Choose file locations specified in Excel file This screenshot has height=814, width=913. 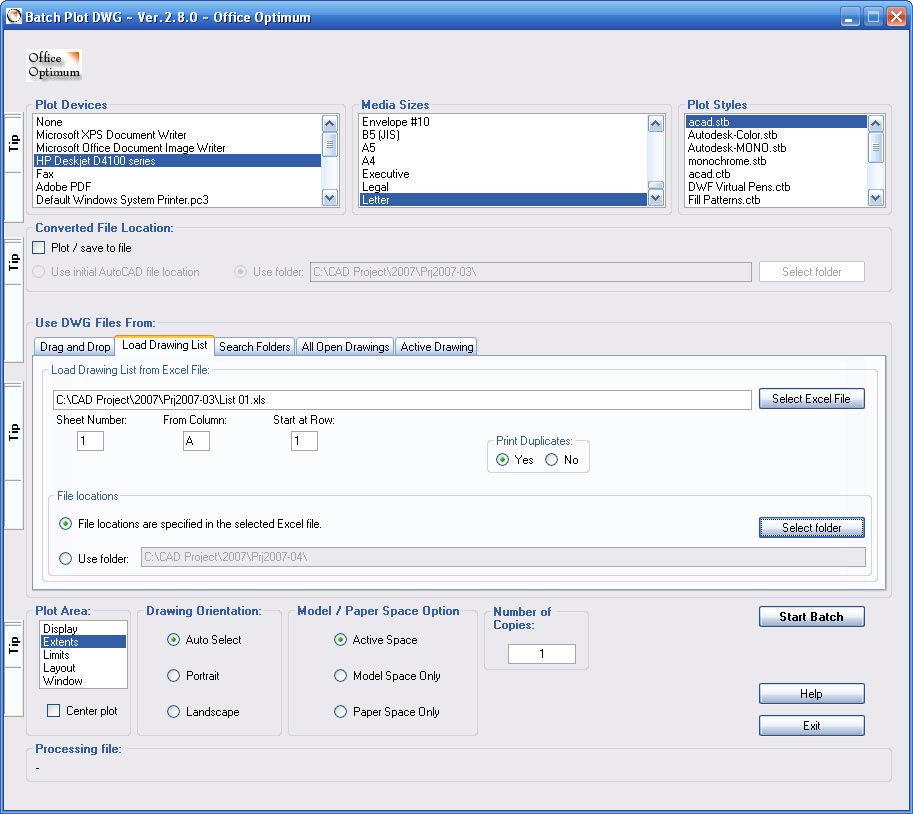(66, 524)
